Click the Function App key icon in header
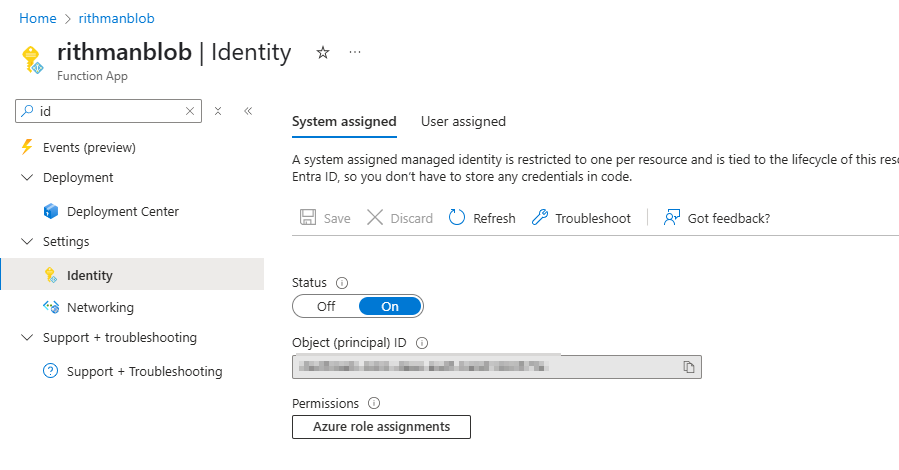The image size is (899, 470). click(32, 60)
